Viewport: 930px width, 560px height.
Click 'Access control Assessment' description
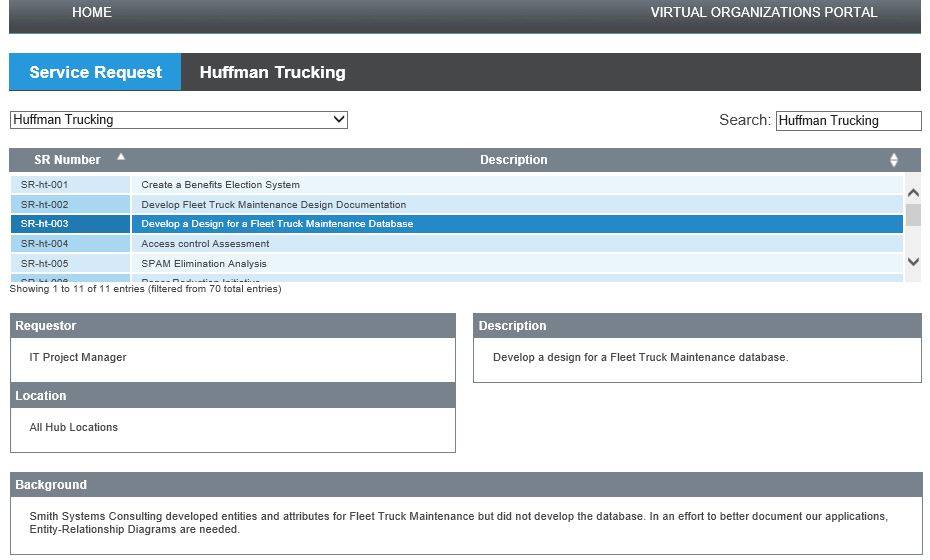pos(205,244)
